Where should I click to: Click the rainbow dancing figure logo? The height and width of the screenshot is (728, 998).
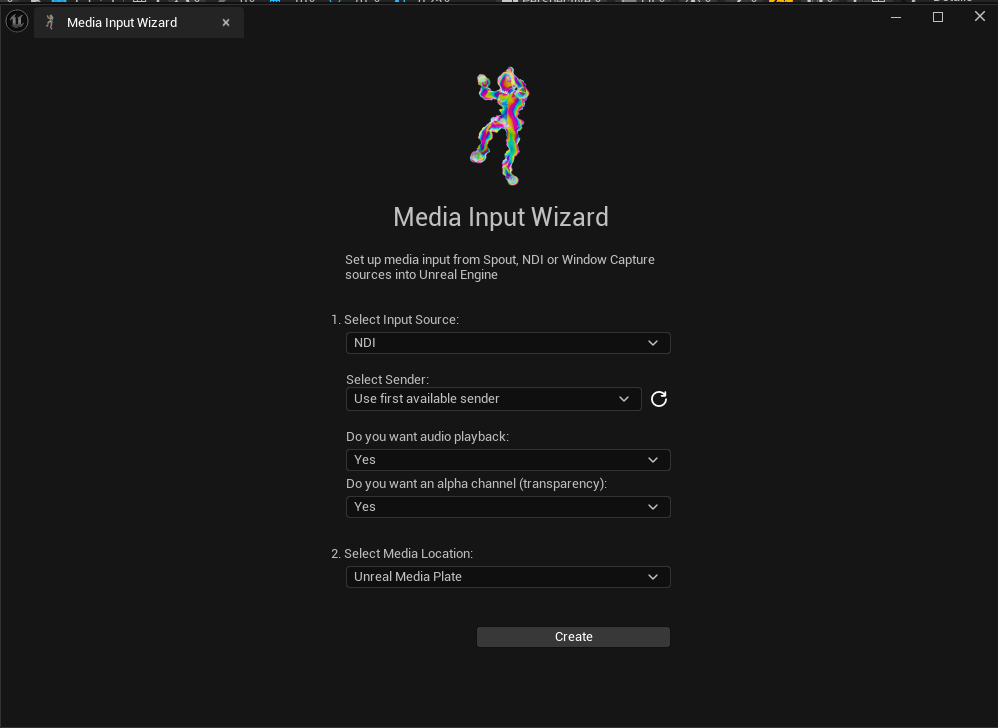[x=501, y=126]
